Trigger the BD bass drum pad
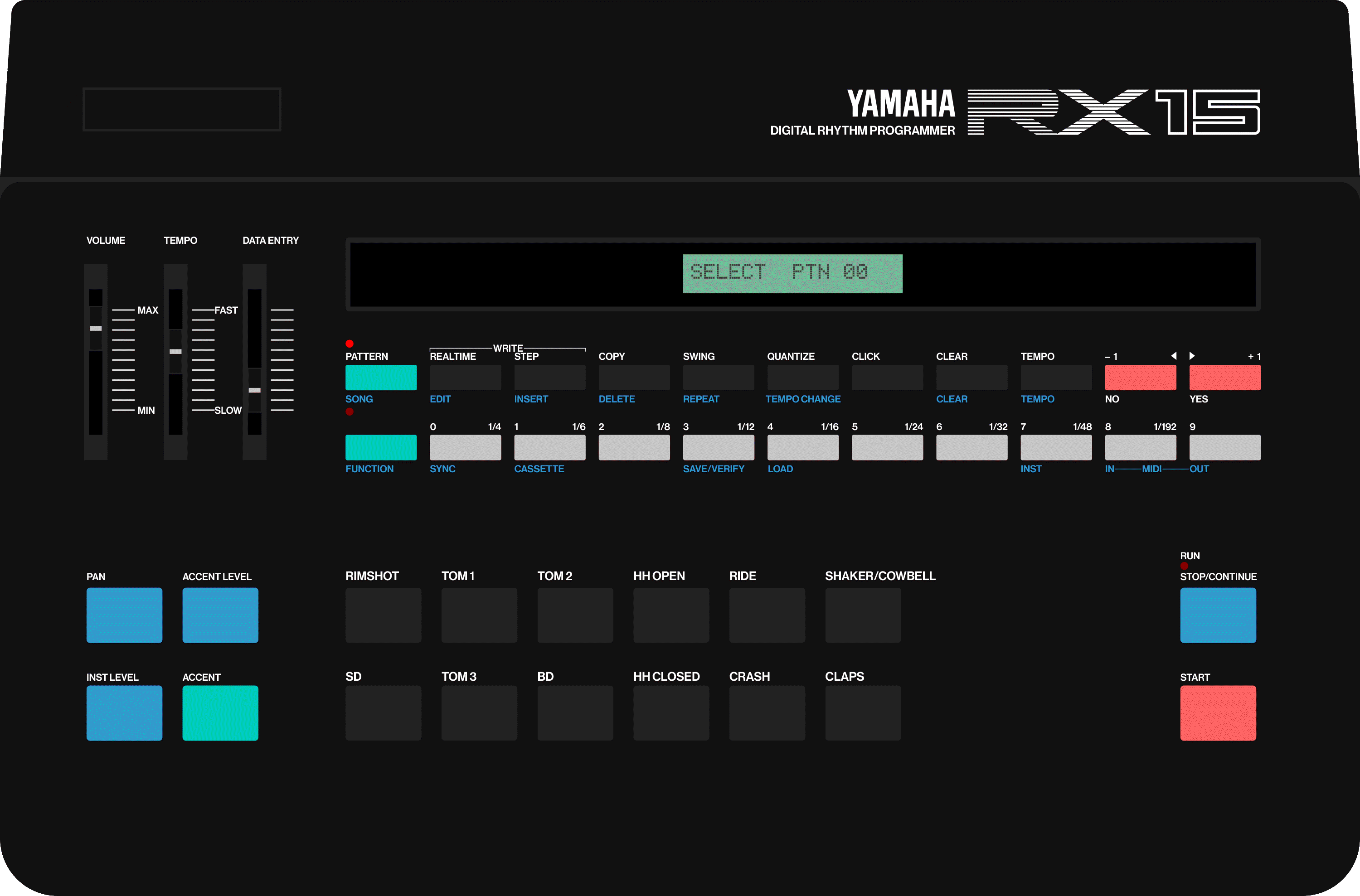Viewport: 1360px width, 896px height. point(575,713)
